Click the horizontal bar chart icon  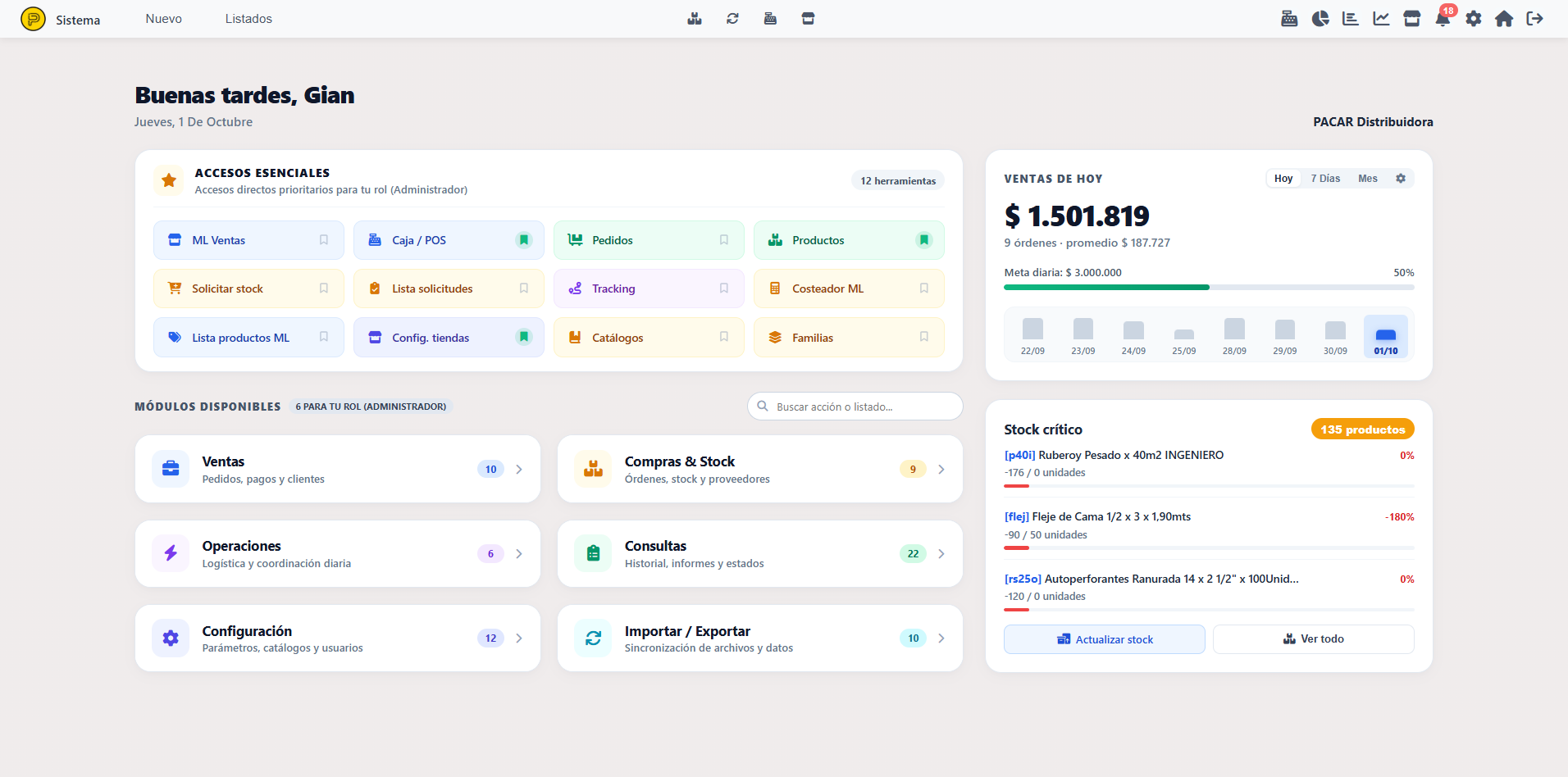pyautogui.click(x=1351, y=19)
